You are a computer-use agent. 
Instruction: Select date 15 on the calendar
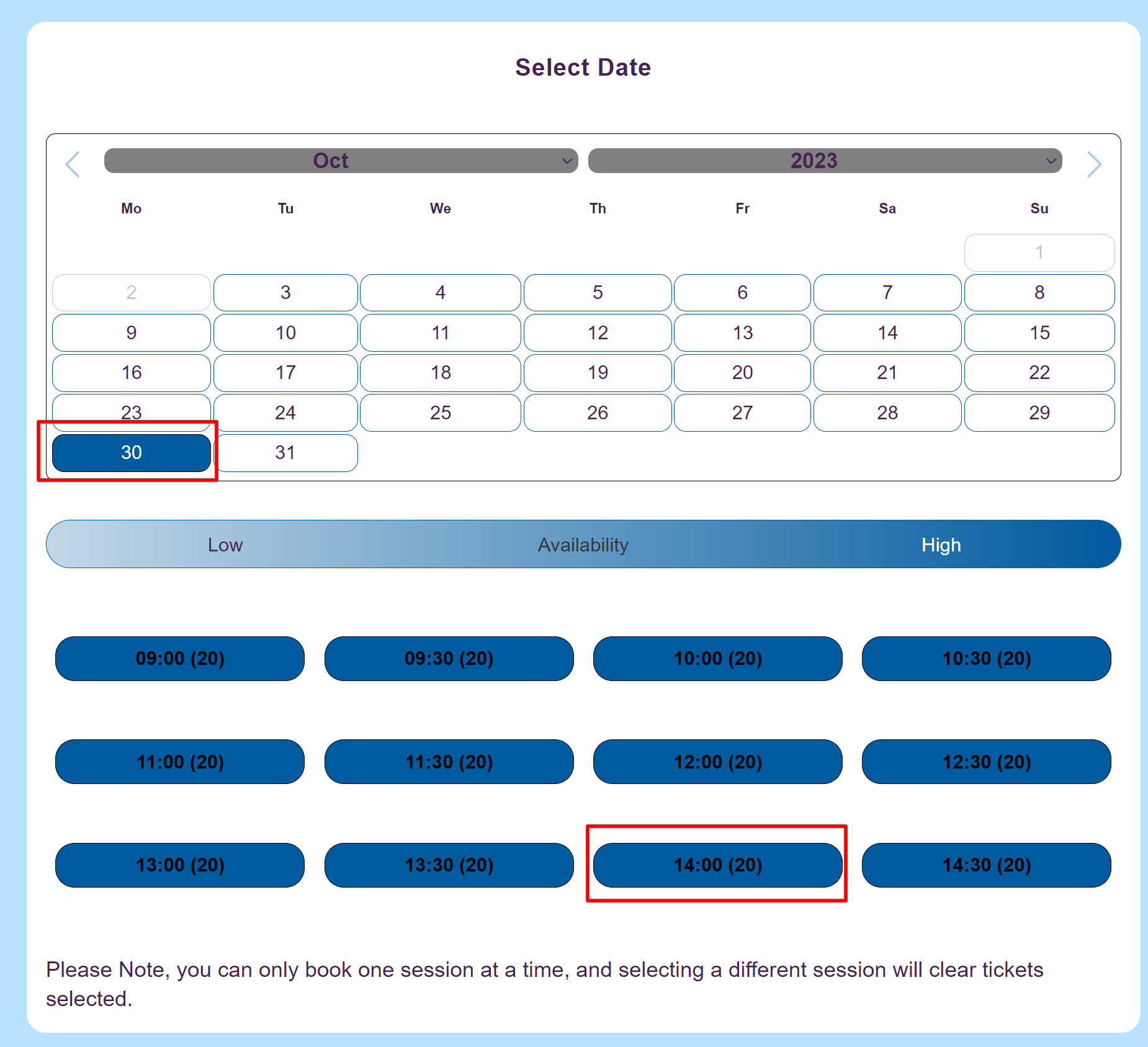pyautogui.click(x=1039, y=332)
